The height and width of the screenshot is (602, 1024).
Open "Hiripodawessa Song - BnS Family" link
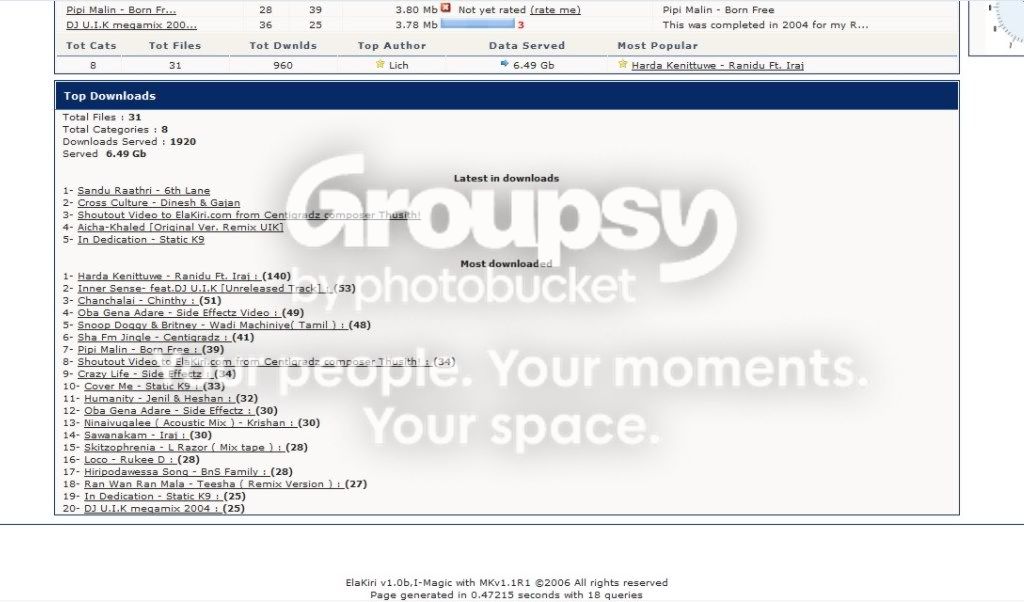tap(176, 472)
